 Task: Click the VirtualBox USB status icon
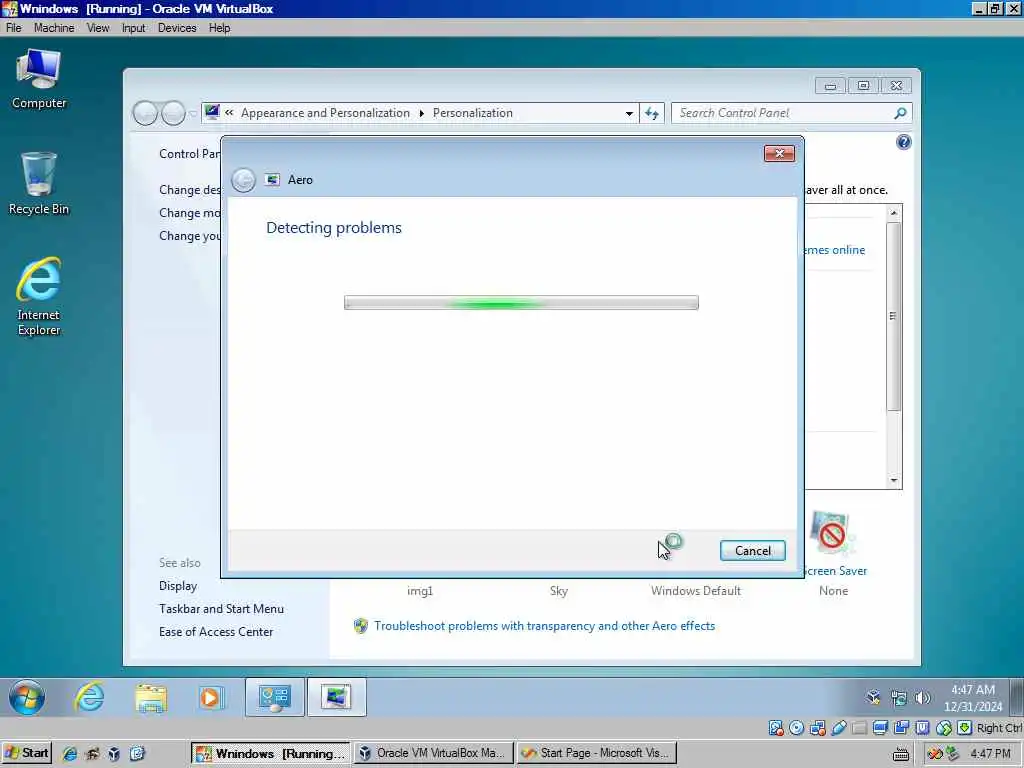pos(839,728)
